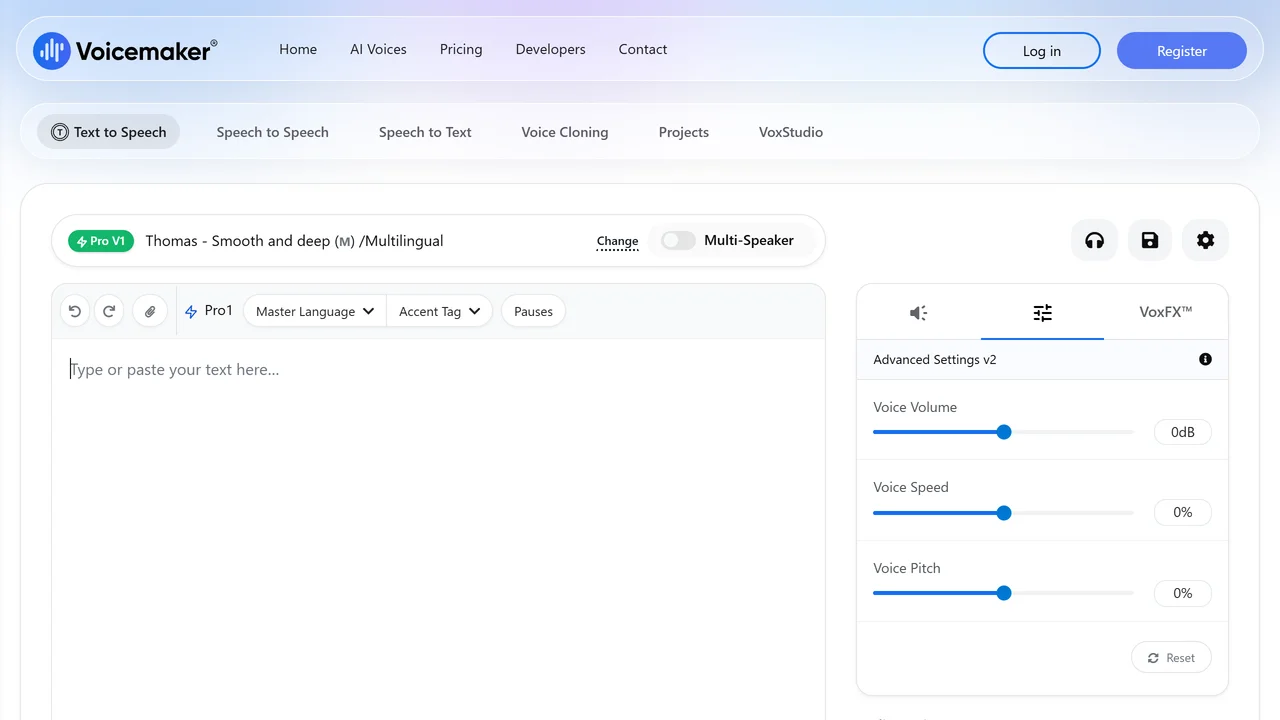Open the Pricing page

pyautogui.click(x=461, y=49)
